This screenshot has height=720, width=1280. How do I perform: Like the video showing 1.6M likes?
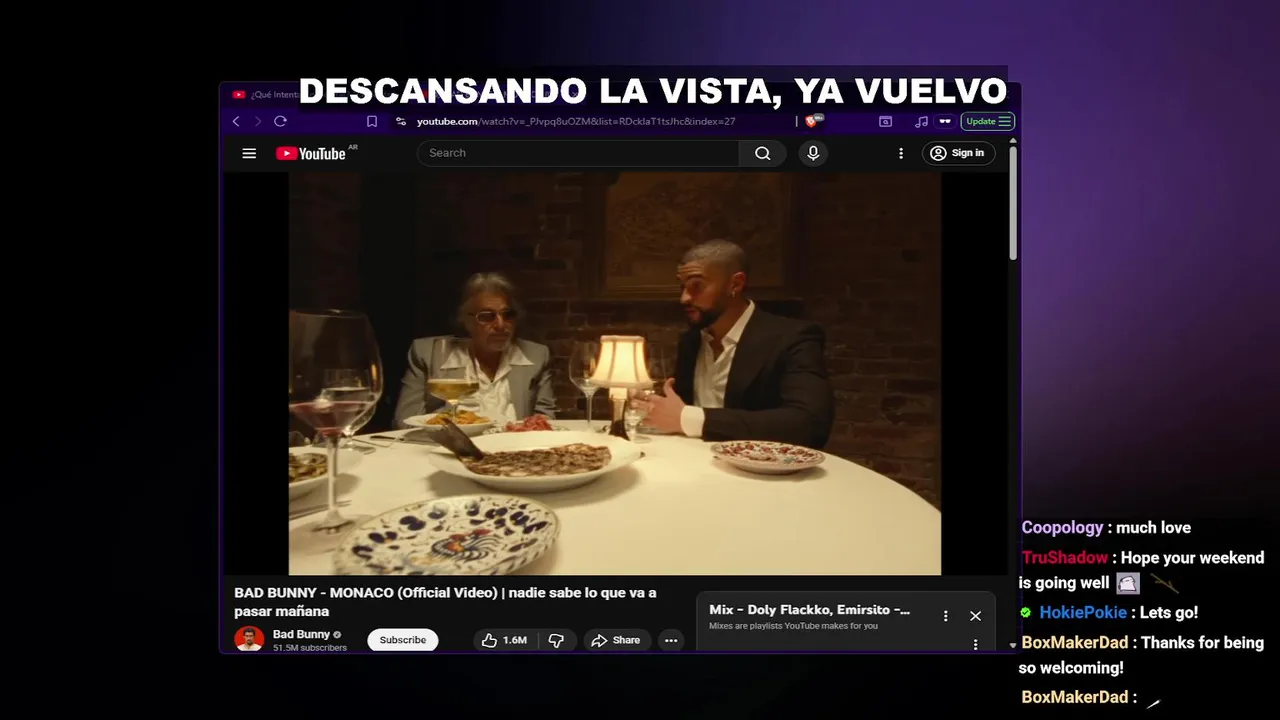coord(505,640)
